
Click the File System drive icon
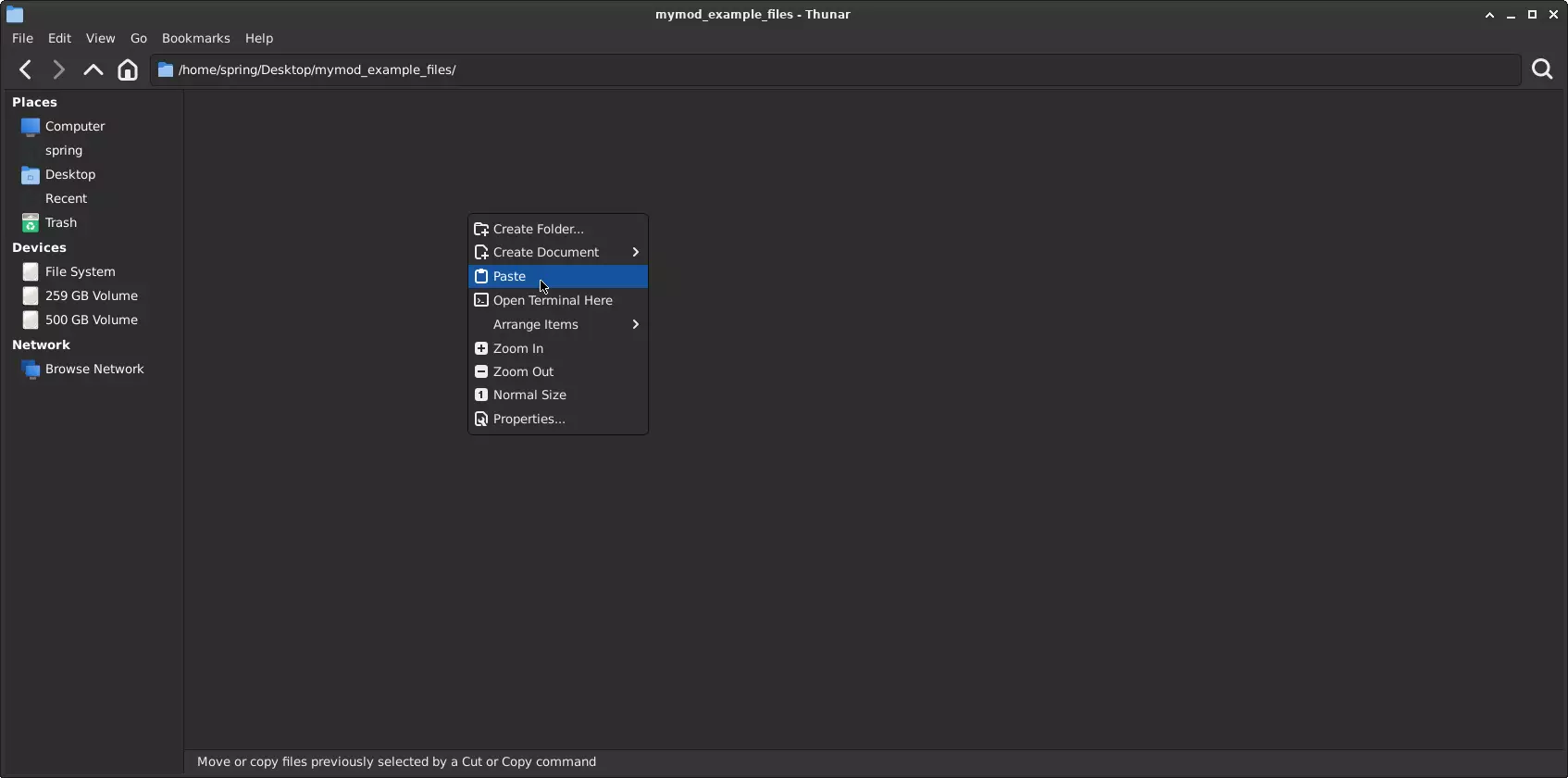point(31,271)
